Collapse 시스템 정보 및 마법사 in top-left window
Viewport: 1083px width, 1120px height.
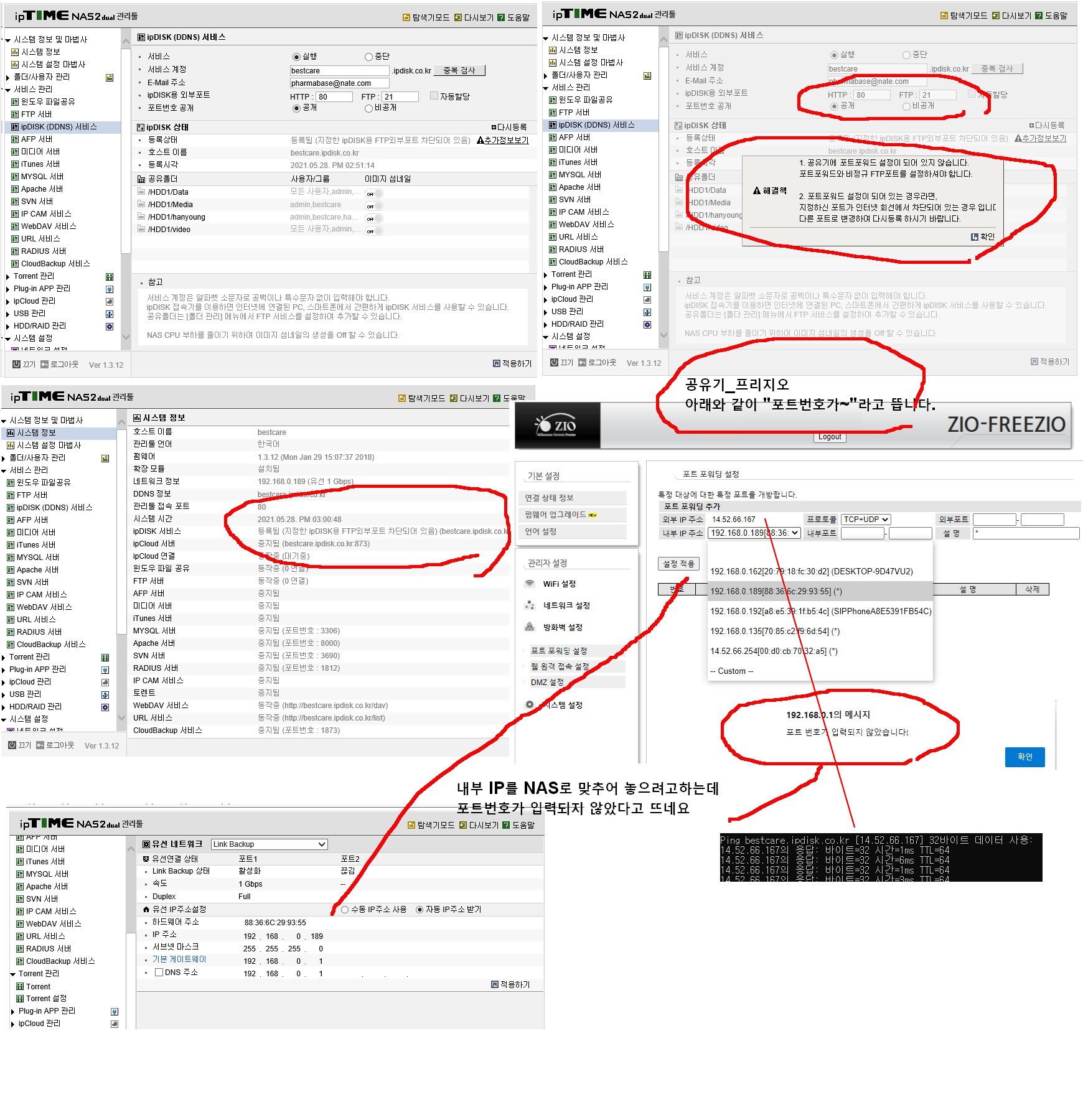point(8,40)
